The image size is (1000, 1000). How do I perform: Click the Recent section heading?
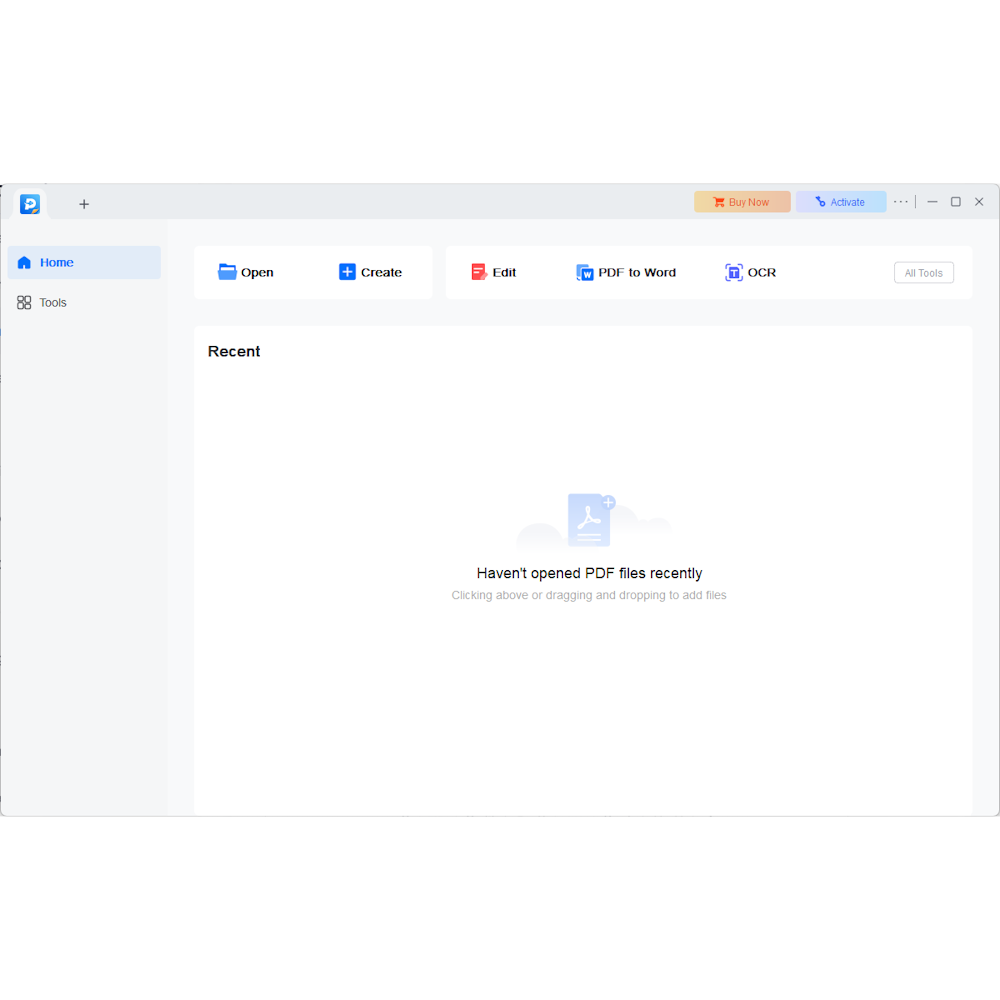point(233,351)
